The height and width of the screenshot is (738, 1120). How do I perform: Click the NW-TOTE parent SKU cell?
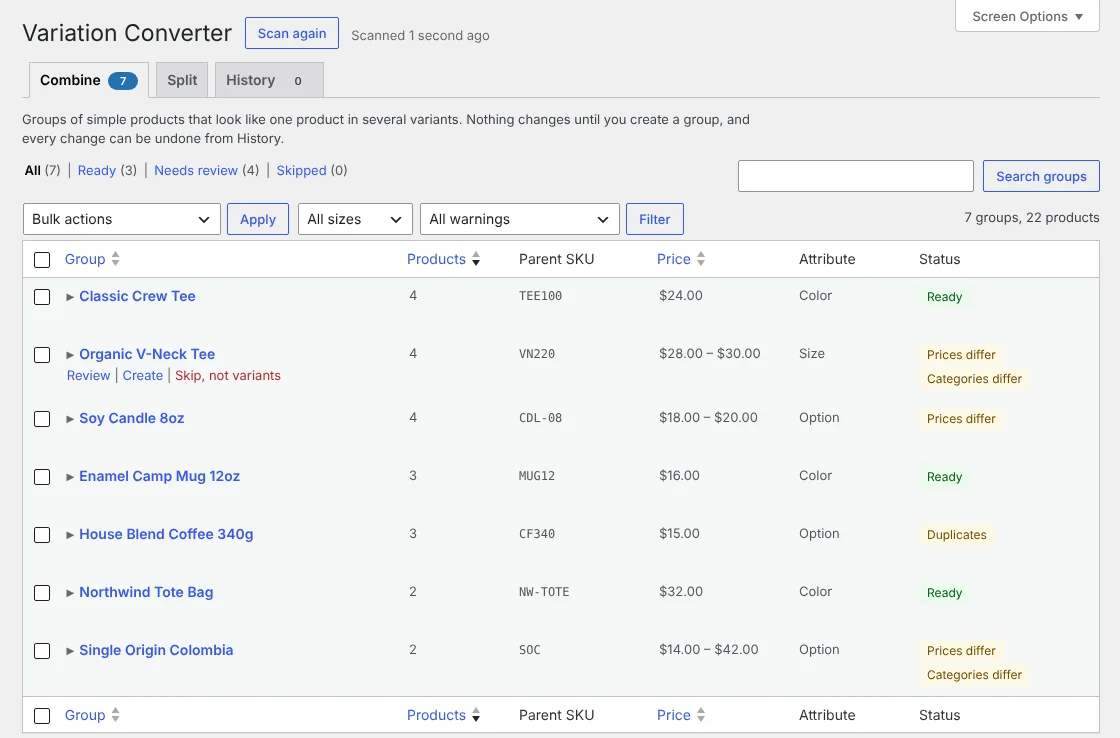(544, 592)
